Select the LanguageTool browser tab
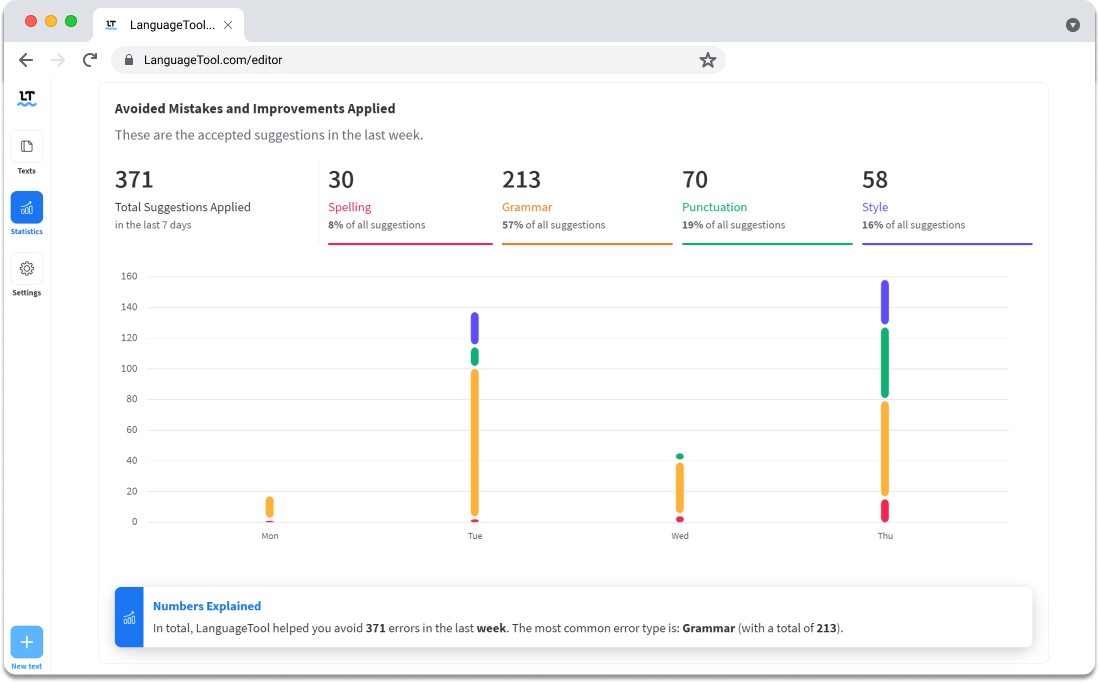 click(x=168, y=25)
